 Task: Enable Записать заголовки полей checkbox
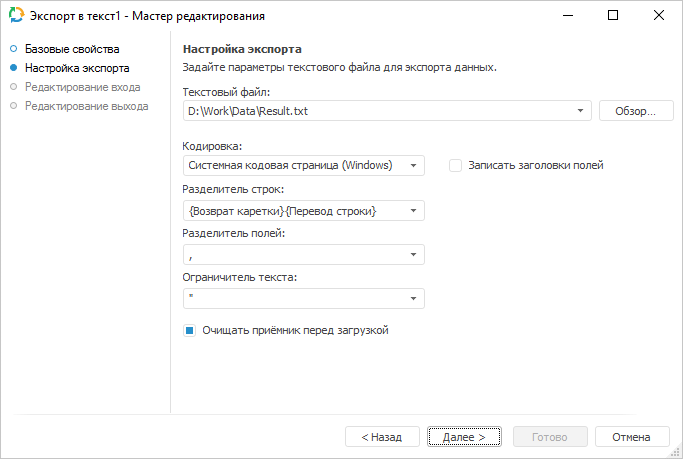(x=456, y=165)
